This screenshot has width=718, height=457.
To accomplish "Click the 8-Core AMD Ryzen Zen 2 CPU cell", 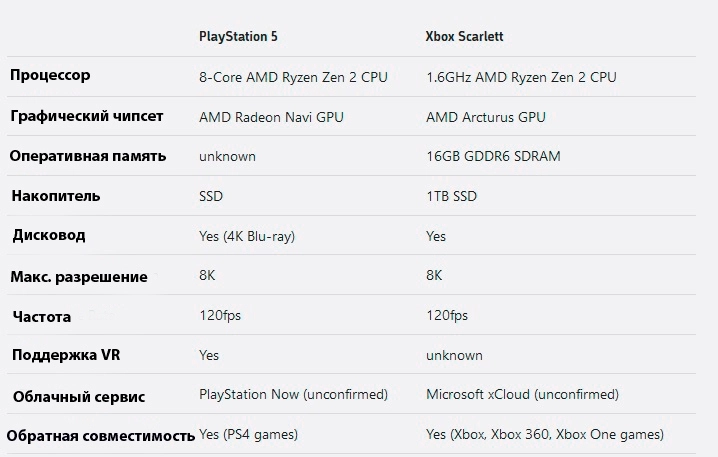I will click(293, 77).
